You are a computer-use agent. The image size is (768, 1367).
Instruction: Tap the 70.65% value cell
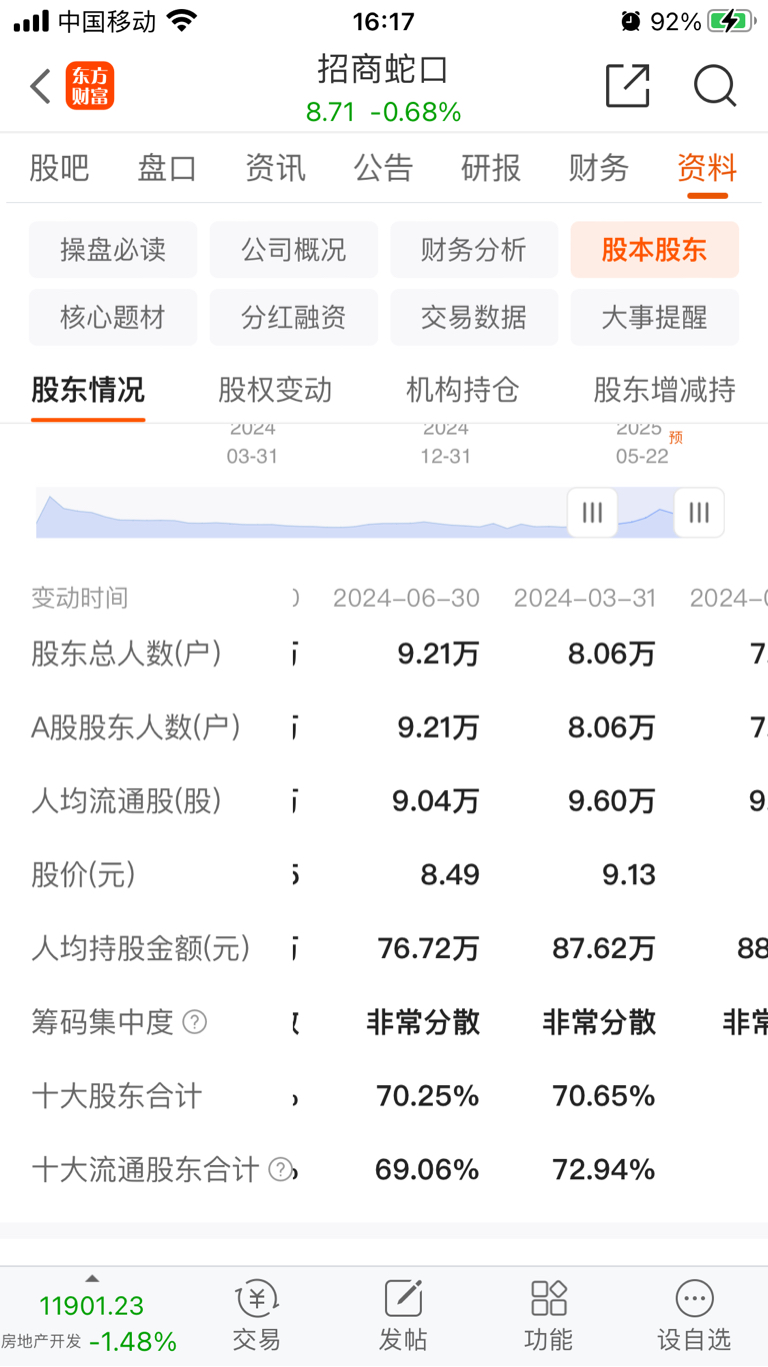click(x=604, y=1096)
